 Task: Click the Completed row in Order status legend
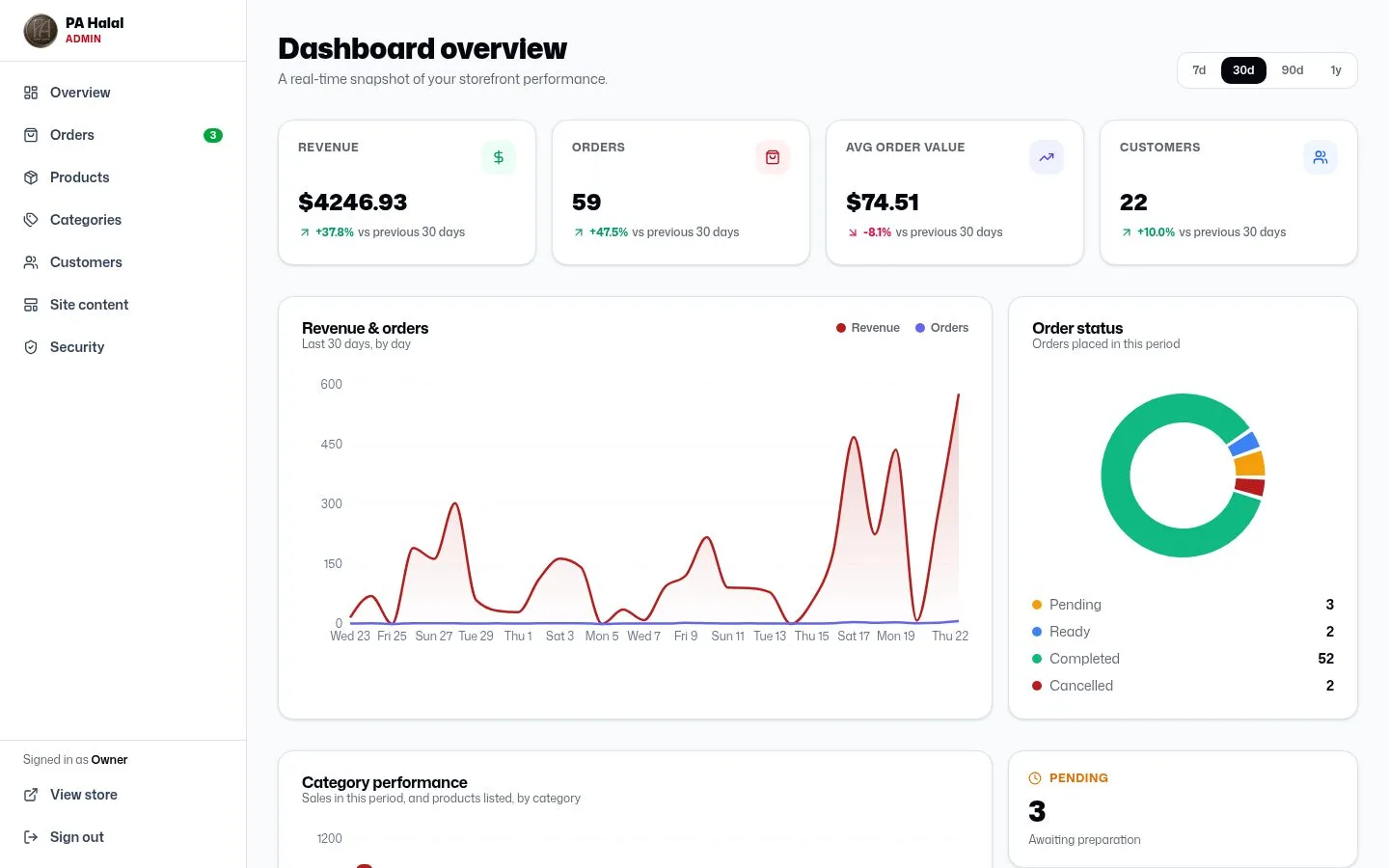pyautogui.click(x=1183, y=659)
